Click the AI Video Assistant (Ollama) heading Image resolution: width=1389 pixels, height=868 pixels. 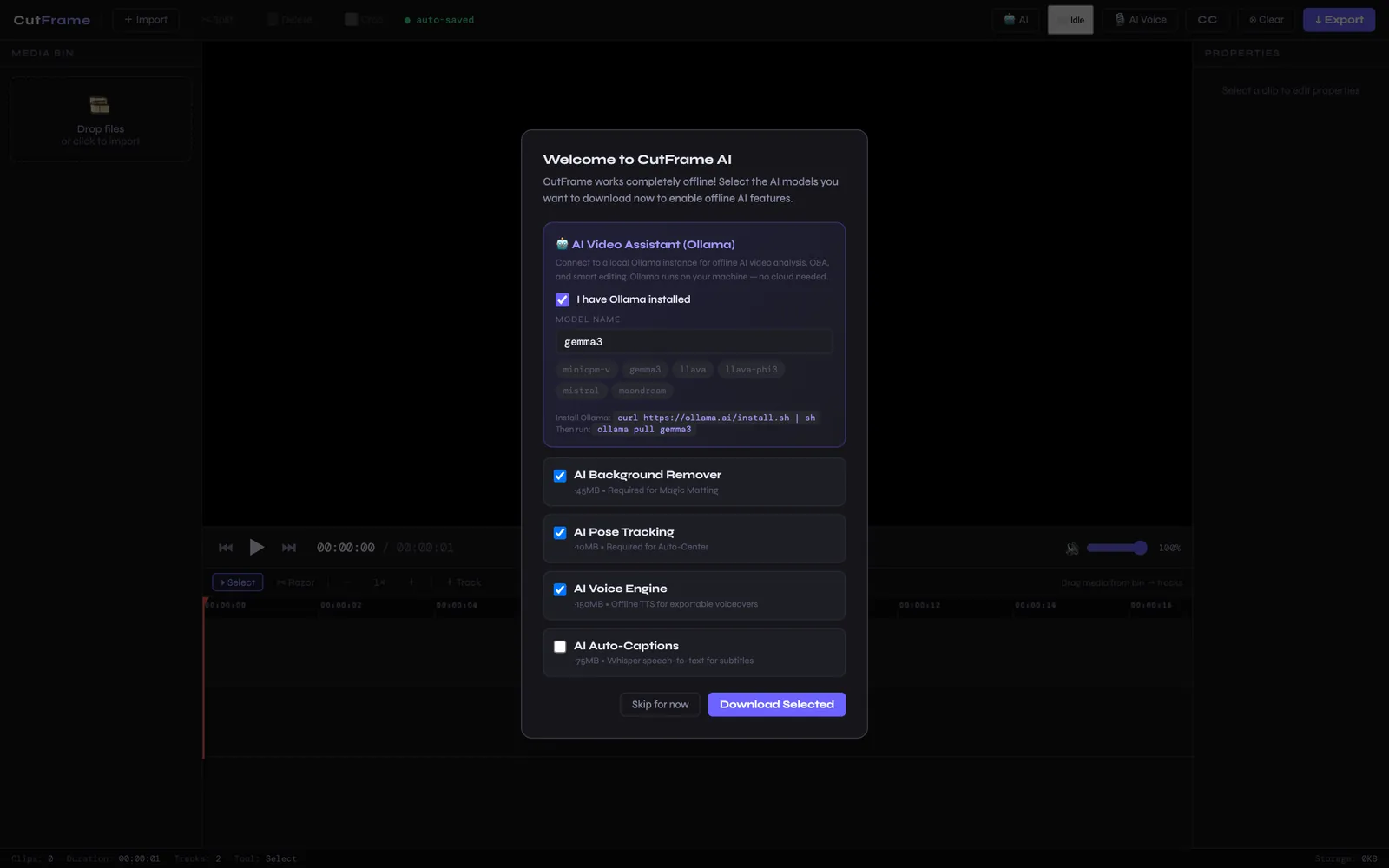point(646,245)
